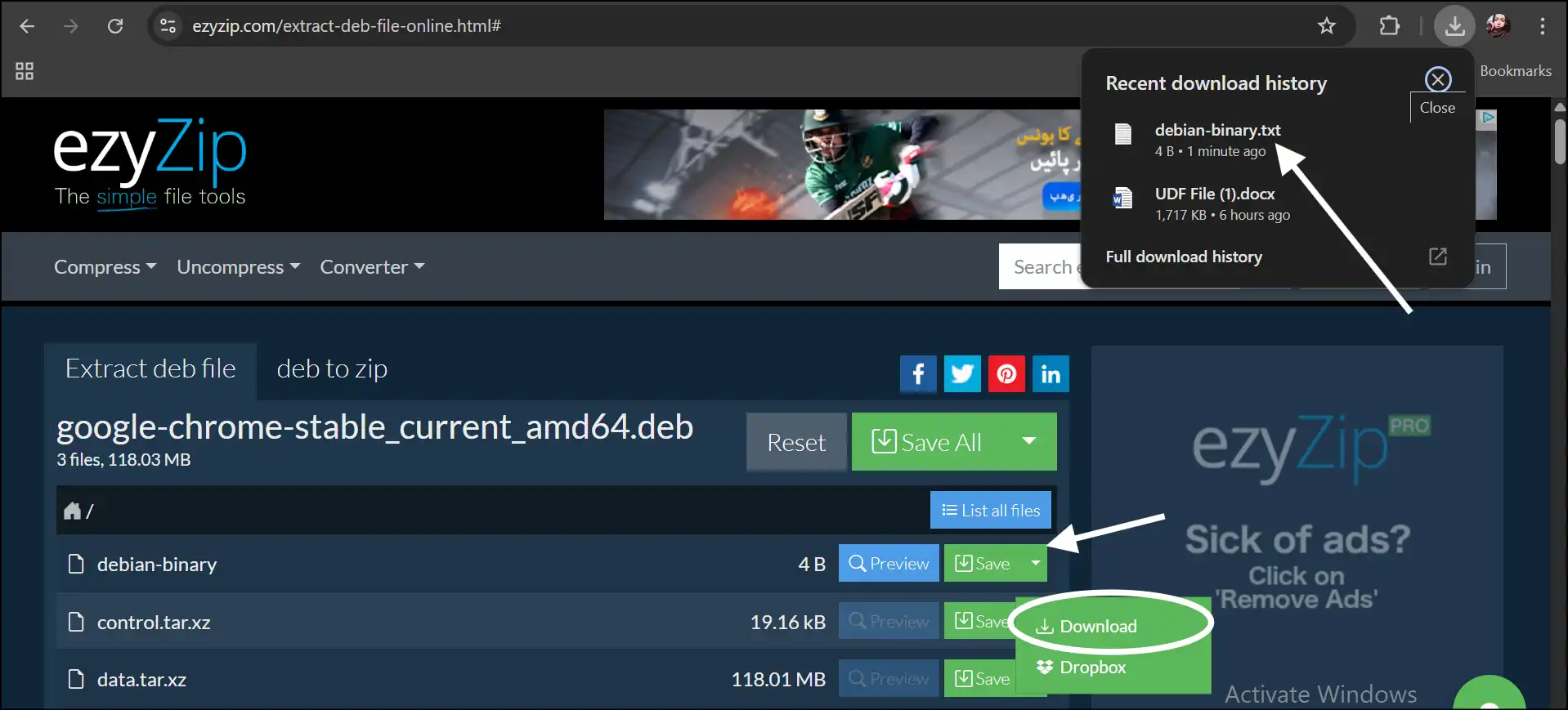Preview the debian-binary file
1568x710 pixels.
pos(889,564)
